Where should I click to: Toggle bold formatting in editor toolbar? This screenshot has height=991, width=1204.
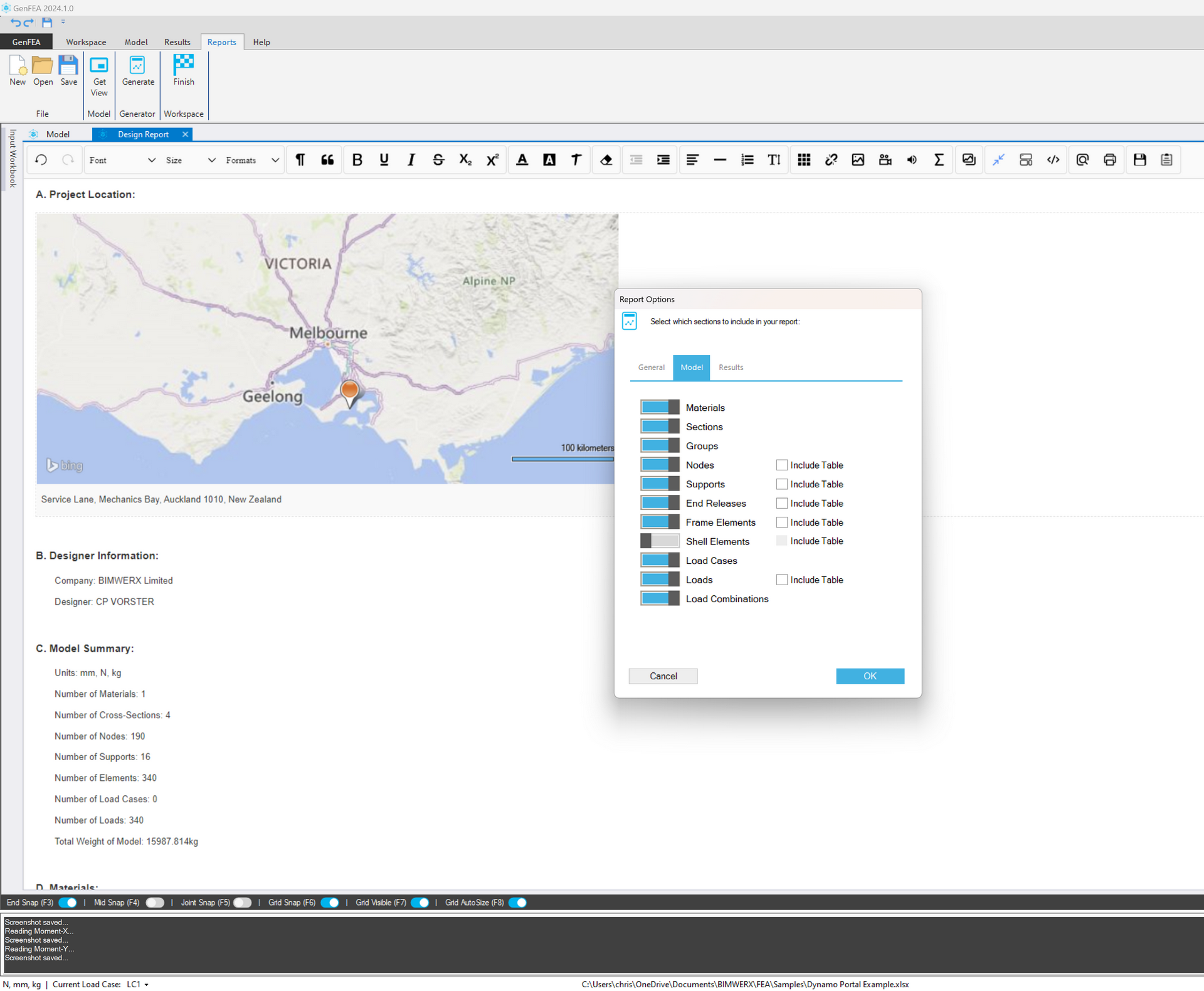point(357,160)
